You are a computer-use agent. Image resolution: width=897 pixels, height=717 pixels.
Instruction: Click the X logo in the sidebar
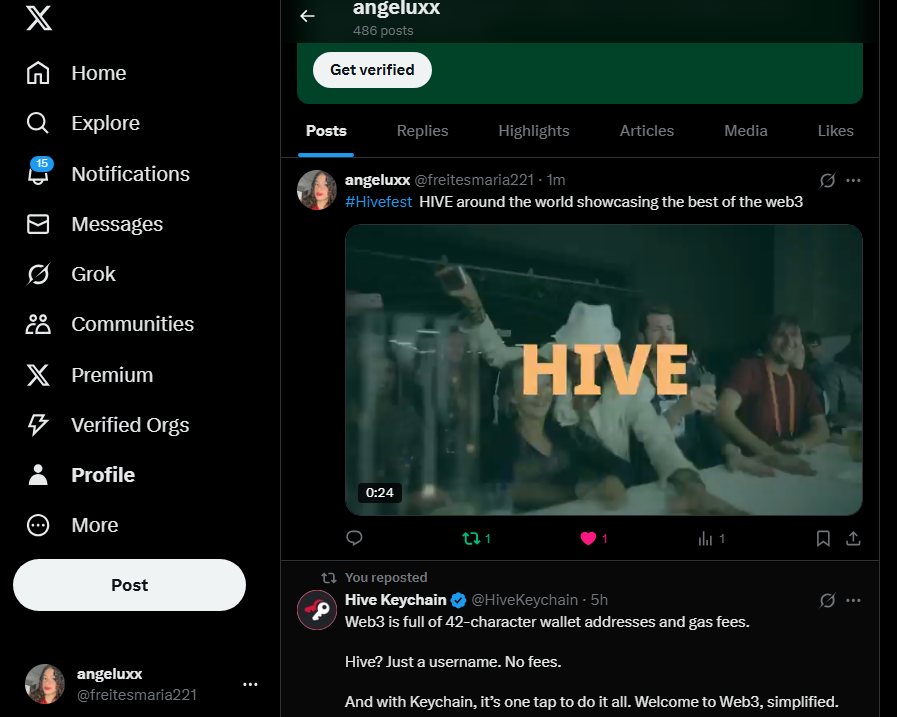coord(39,18)
